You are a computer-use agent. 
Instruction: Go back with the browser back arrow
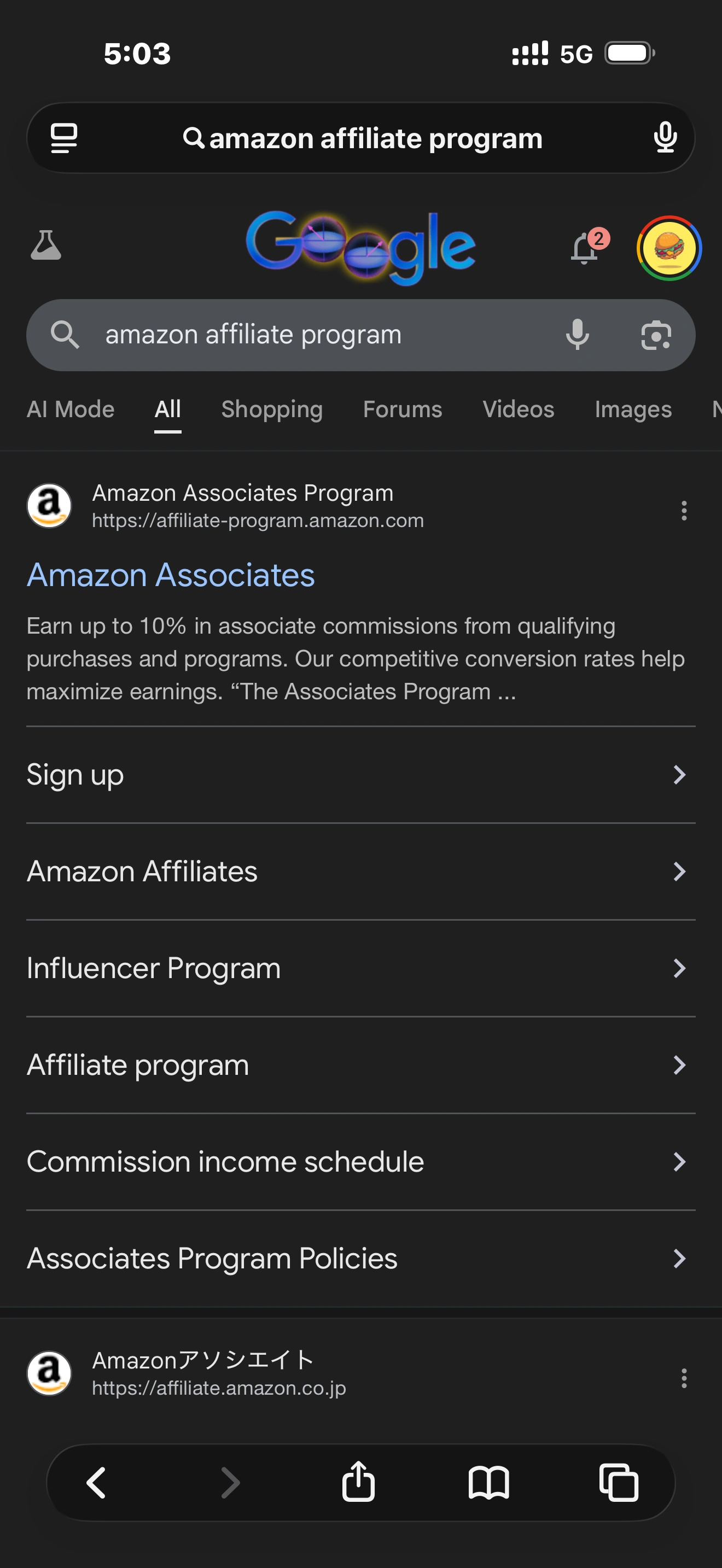point(97,1482)
